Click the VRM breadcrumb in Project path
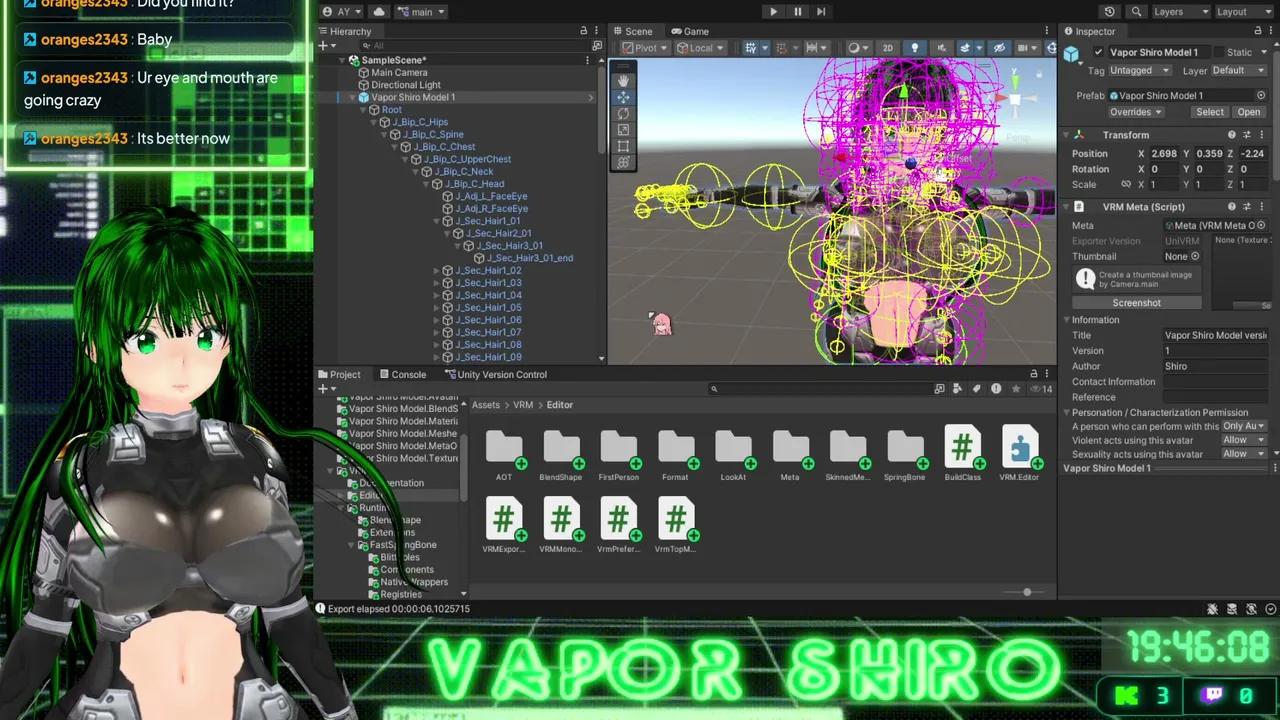This screenshot has width=1280, height=720. click(523, 405)
